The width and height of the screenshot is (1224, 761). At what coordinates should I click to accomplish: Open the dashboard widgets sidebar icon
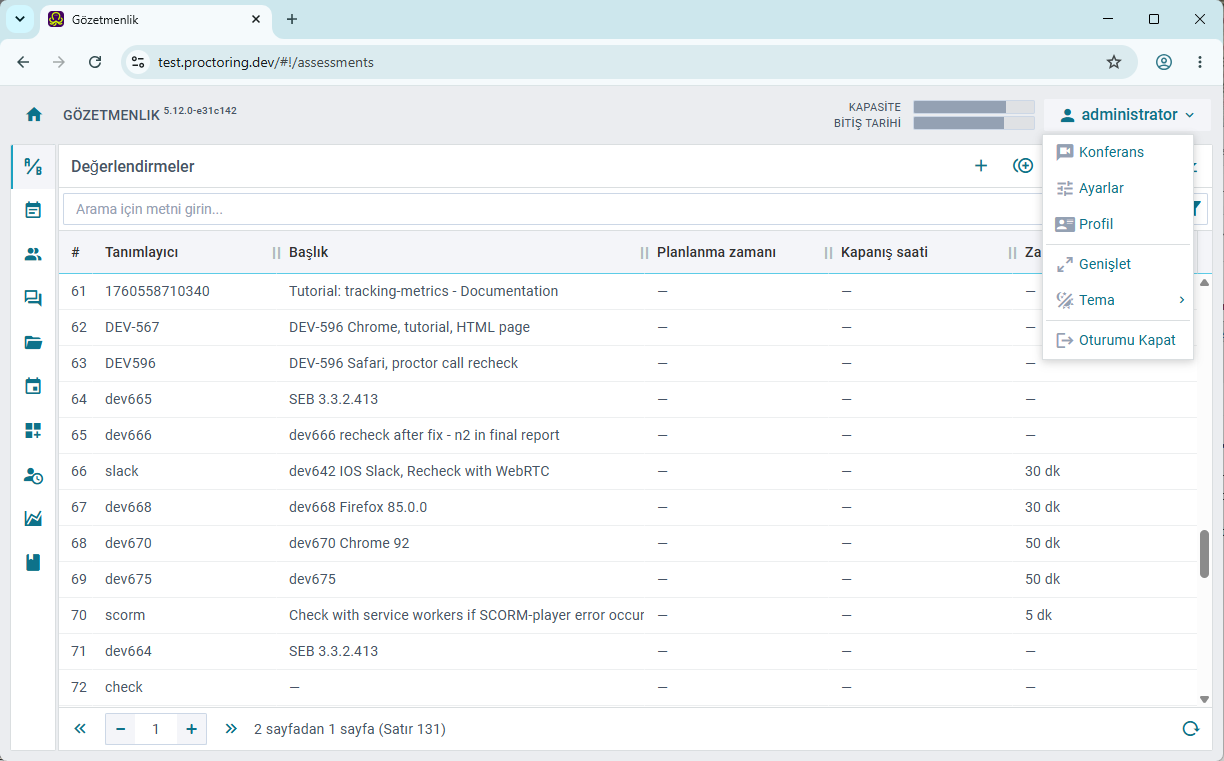coord(33,430)
